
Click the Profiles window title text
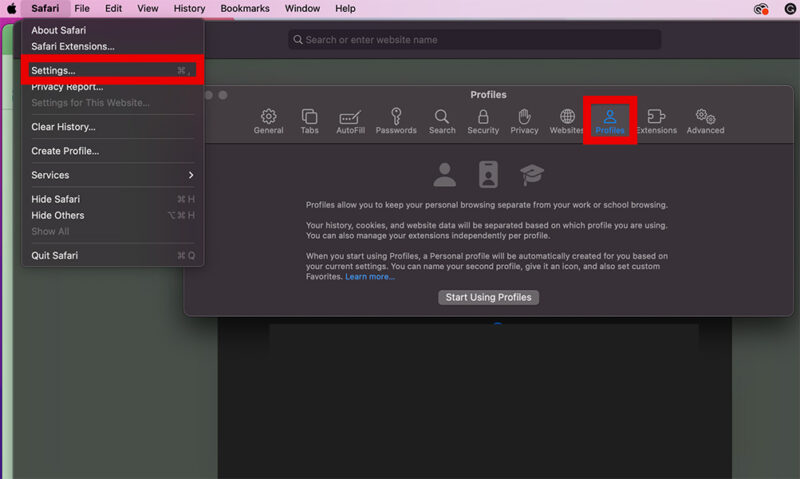[x=488, y=95]
